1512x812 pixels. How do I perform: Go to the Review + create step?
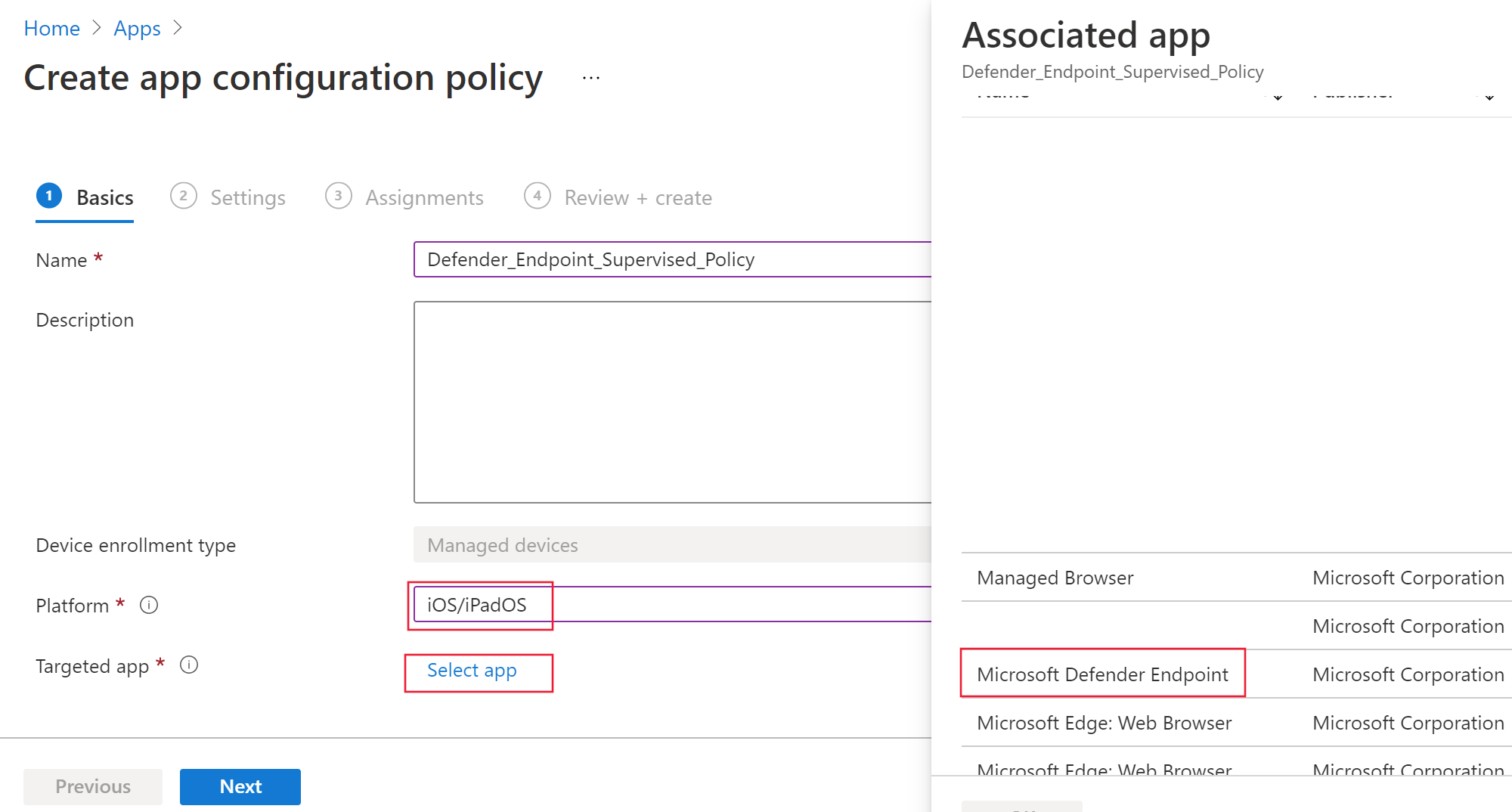(x=618, y=197)
